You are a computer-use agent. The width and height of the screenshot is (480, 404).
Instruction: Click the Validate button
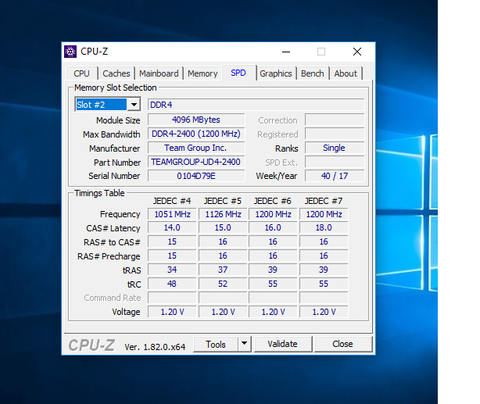(282, 344)
